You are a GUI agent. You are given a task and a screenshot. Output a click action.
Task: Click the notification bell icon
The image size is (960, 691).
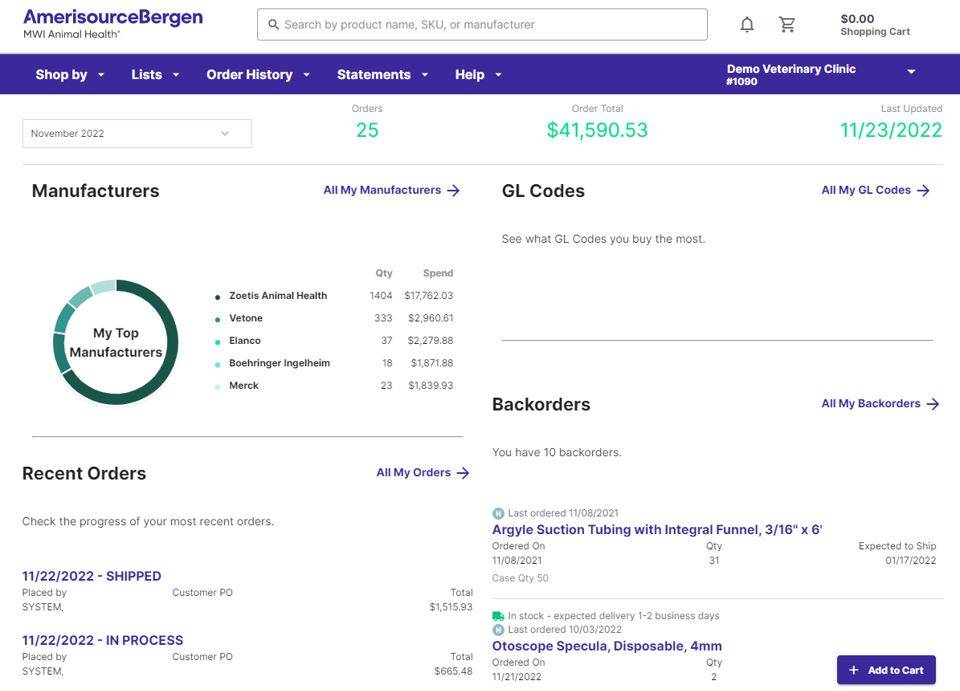pyautogui.click(x=747, y=25)
